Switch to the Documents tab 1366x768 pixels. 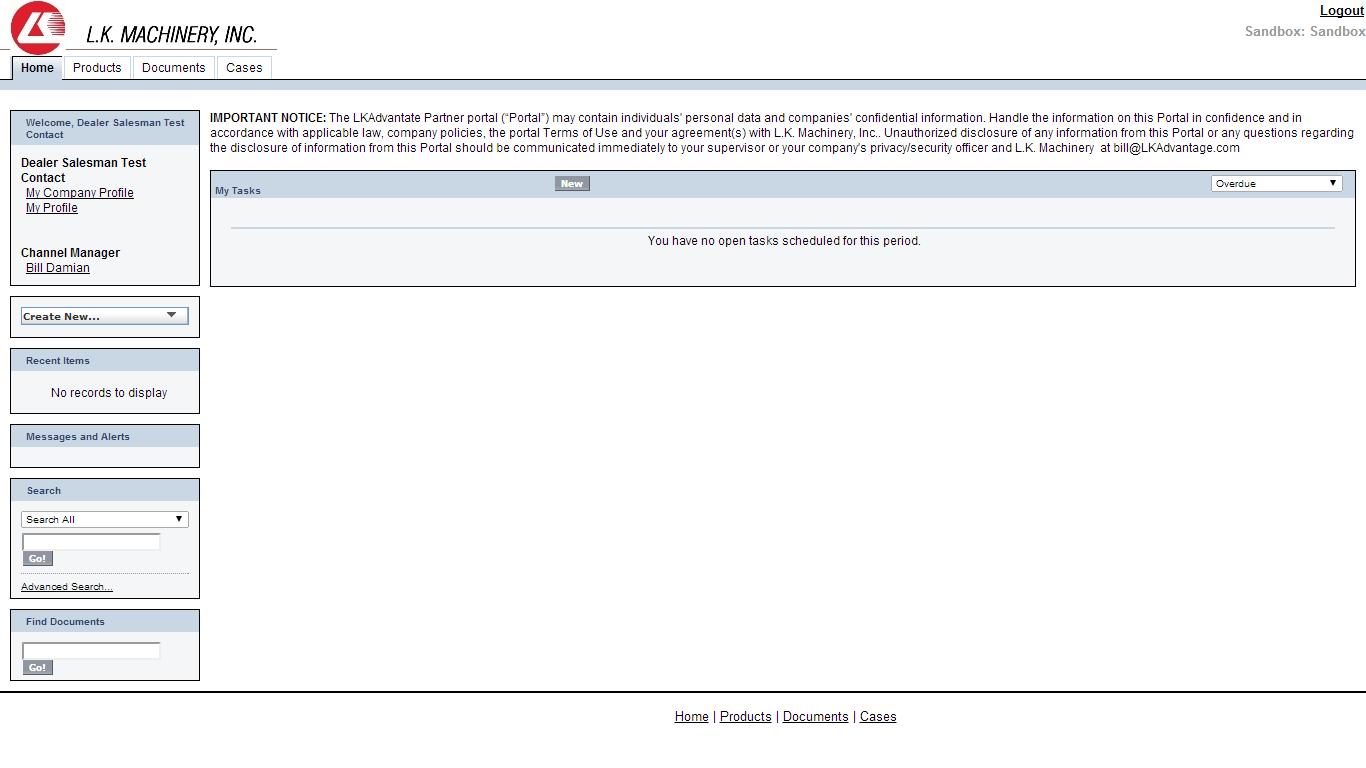(x=173, y=68)
